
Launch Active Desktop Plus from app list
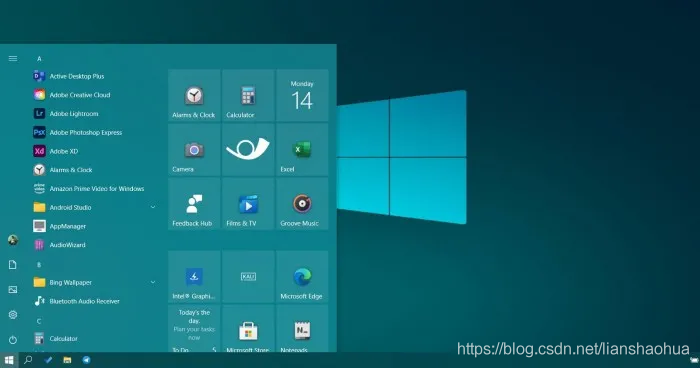(x=95, y=76)
